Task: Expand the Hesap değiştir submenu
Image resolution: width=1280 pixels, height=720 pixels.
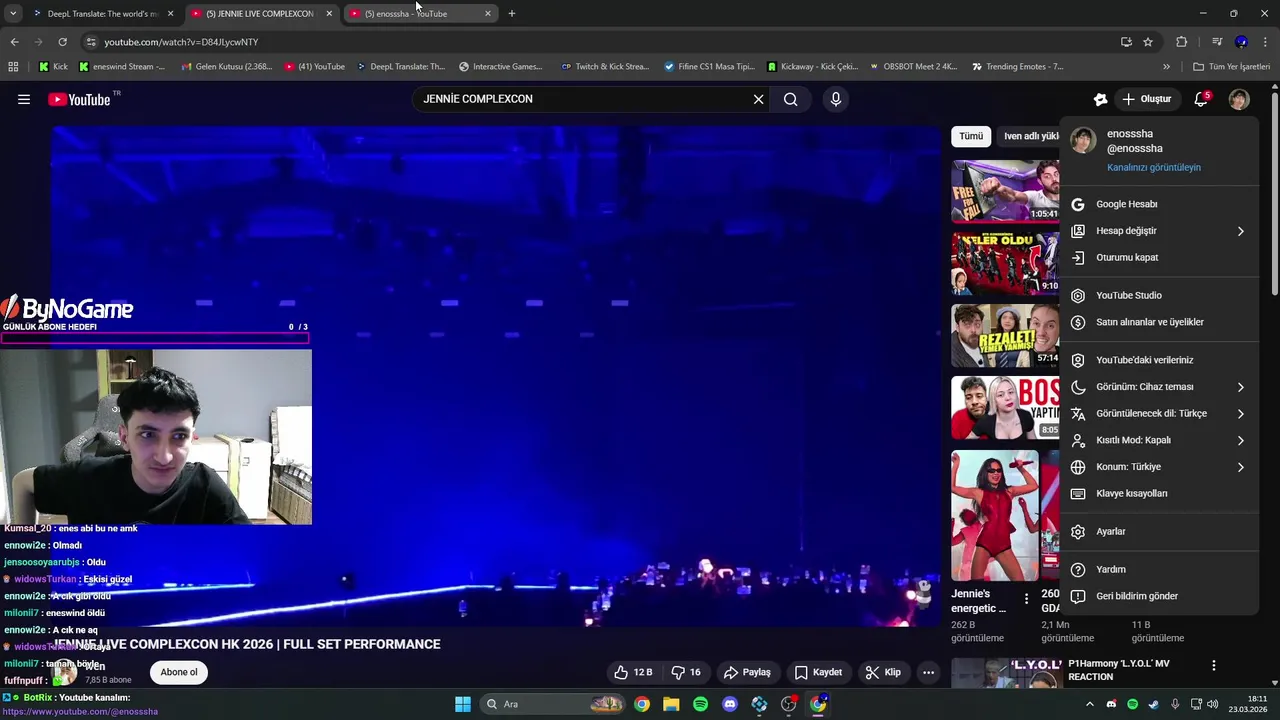Action: coord(1158,231)
